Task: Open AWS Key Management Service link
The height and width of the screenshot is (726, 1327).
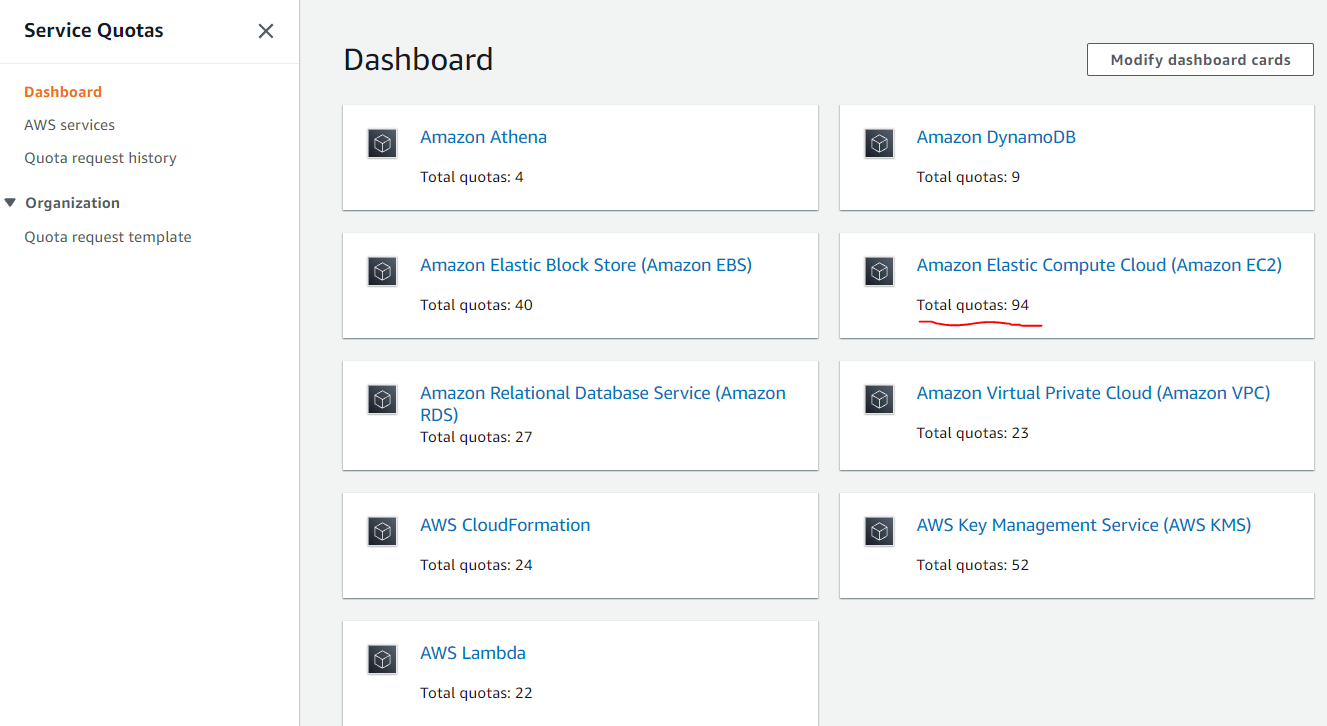Action: point(1084,525)
